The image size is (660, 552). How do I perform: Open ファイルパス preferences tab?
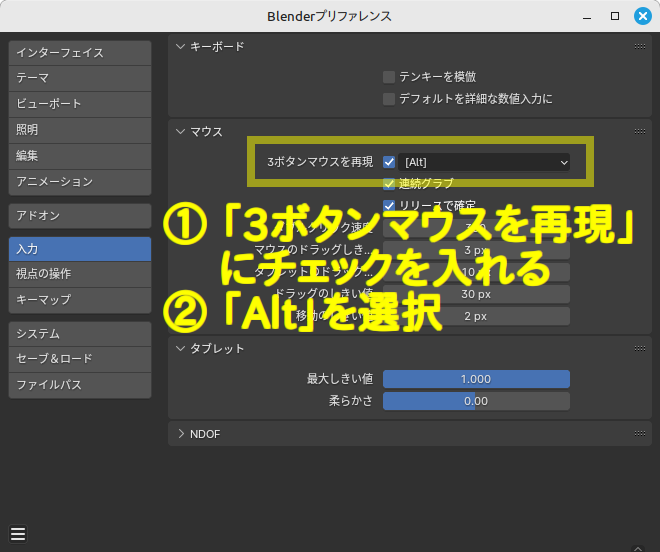tap(80, 385)
